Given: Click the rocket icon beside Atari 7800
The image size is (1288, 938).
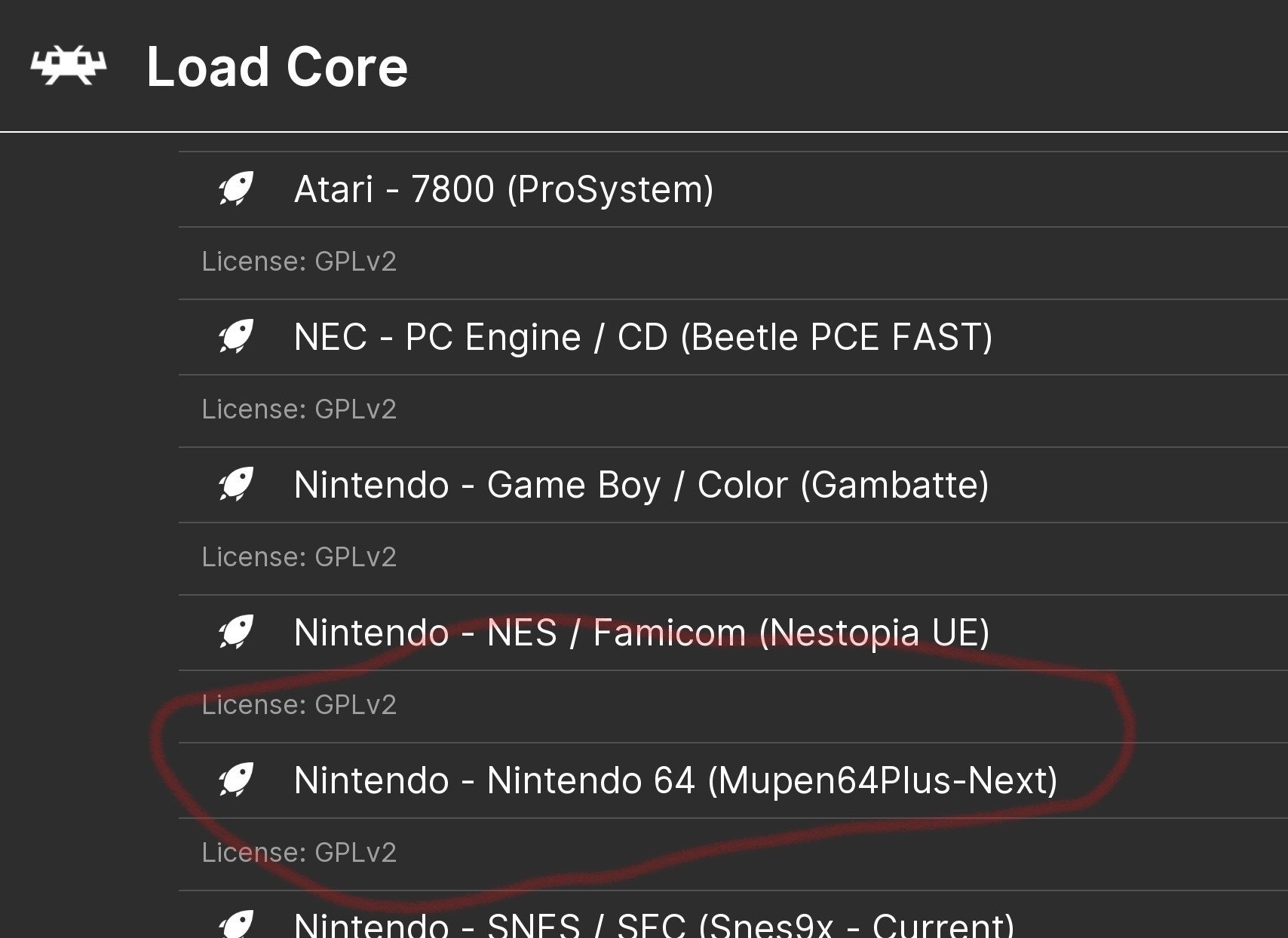Looking at the screenshot, I should click(x=236, y=189).
